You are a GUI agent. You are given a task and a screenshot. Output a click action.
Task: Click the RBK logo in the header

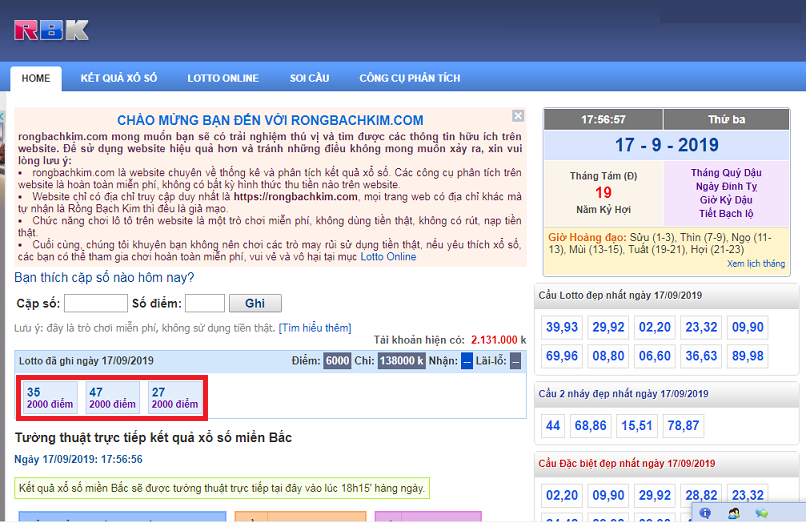click(x=51, y=30)
